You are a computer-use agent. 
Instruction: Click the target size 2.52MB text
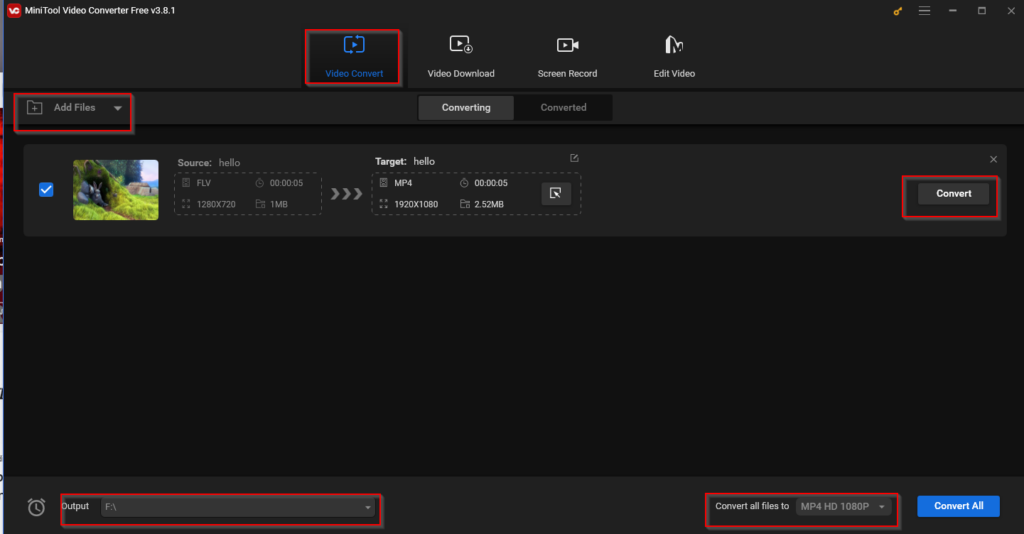[x=488, y=204]
